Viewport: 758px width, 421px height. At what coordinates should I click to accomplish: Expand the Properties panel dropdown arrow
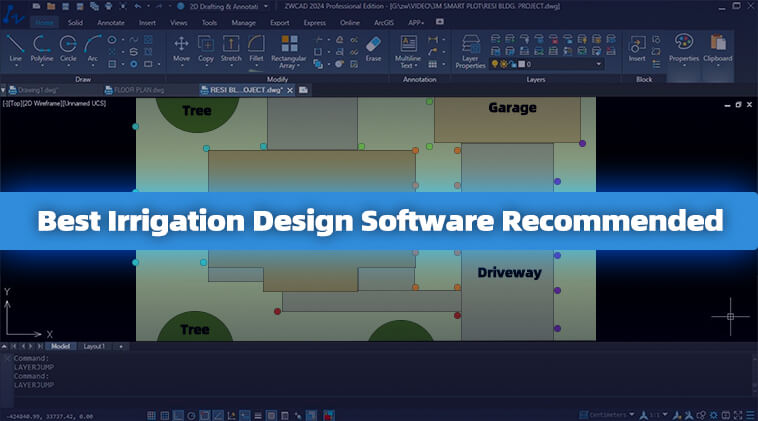(684, 65)
